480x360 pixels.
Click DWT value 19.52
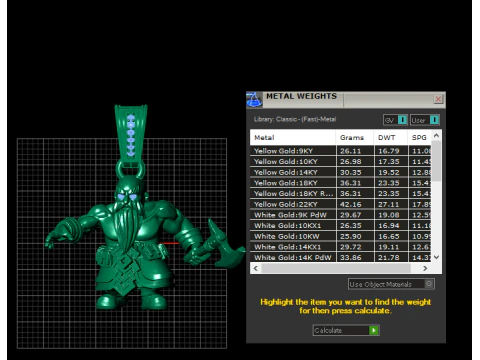[389, 172]
